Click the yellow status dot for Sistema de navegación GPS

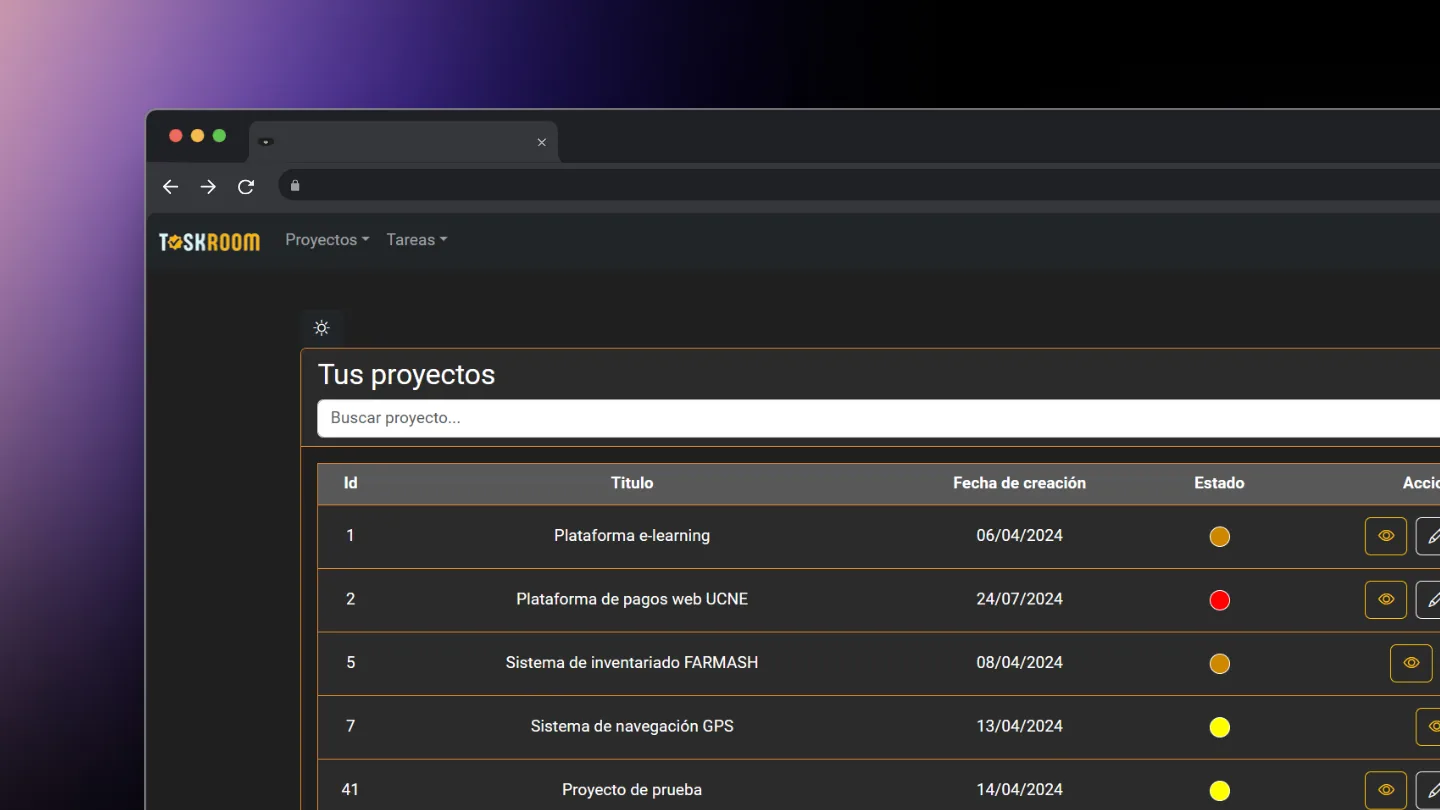point(1219,727)
